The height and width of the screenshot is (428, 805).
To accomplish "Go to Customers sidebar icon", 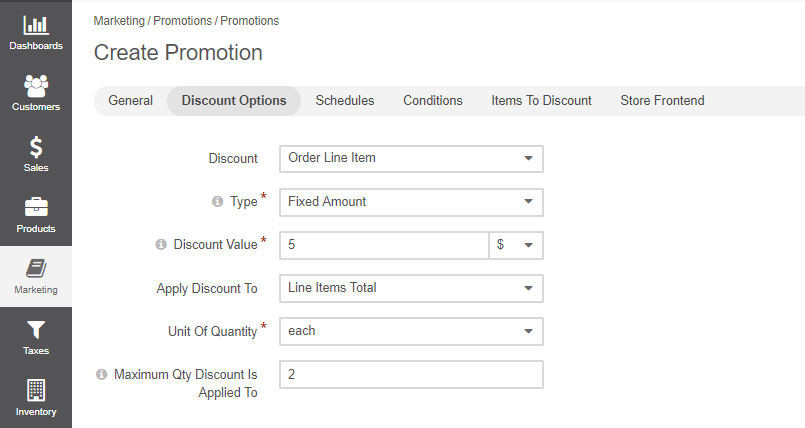I will click(36, 87).
